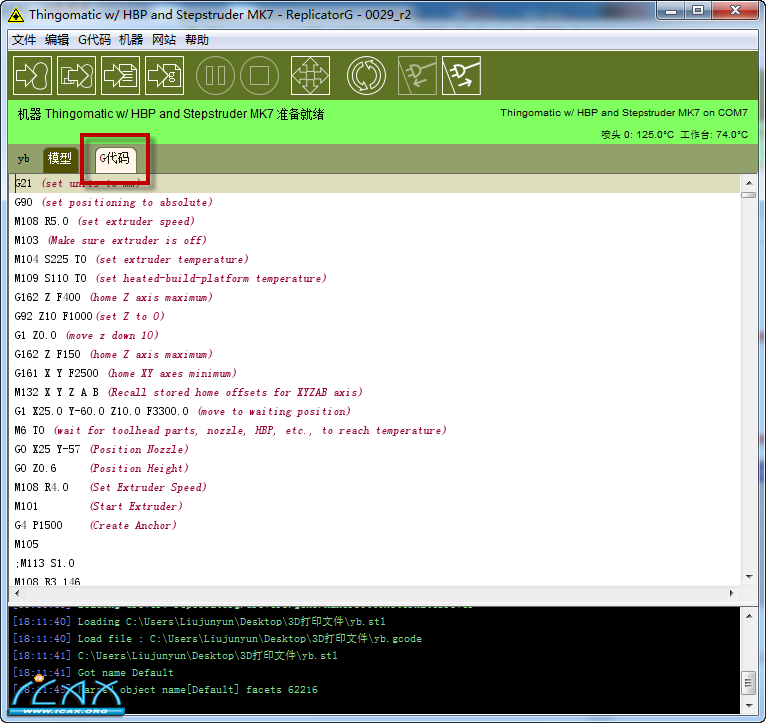Screen dimensions: 766x723
Task: Click the console pane scroll up arrow
Action: point(749,617)
